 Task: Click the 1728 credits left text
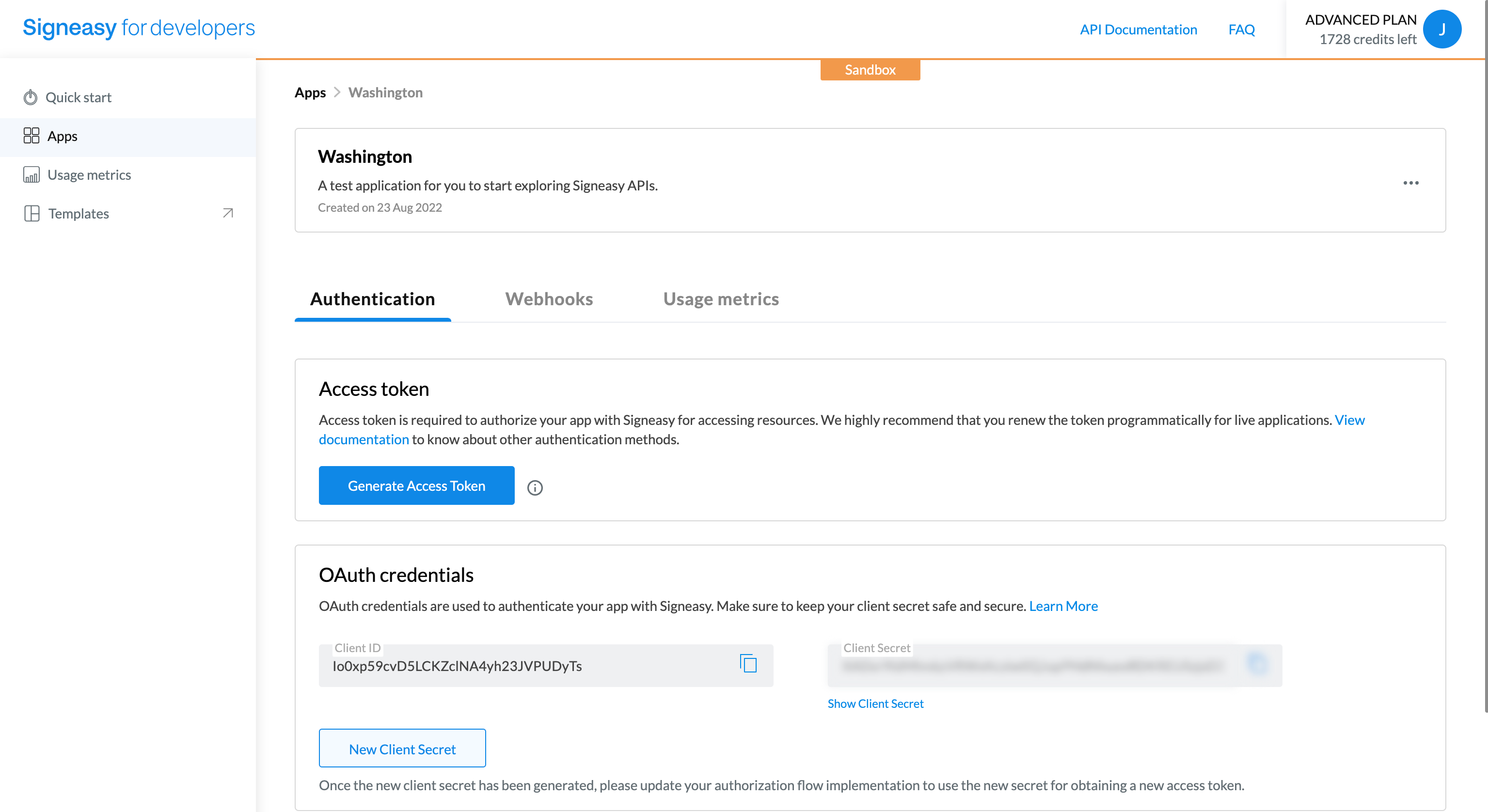tap(1368, 39)
